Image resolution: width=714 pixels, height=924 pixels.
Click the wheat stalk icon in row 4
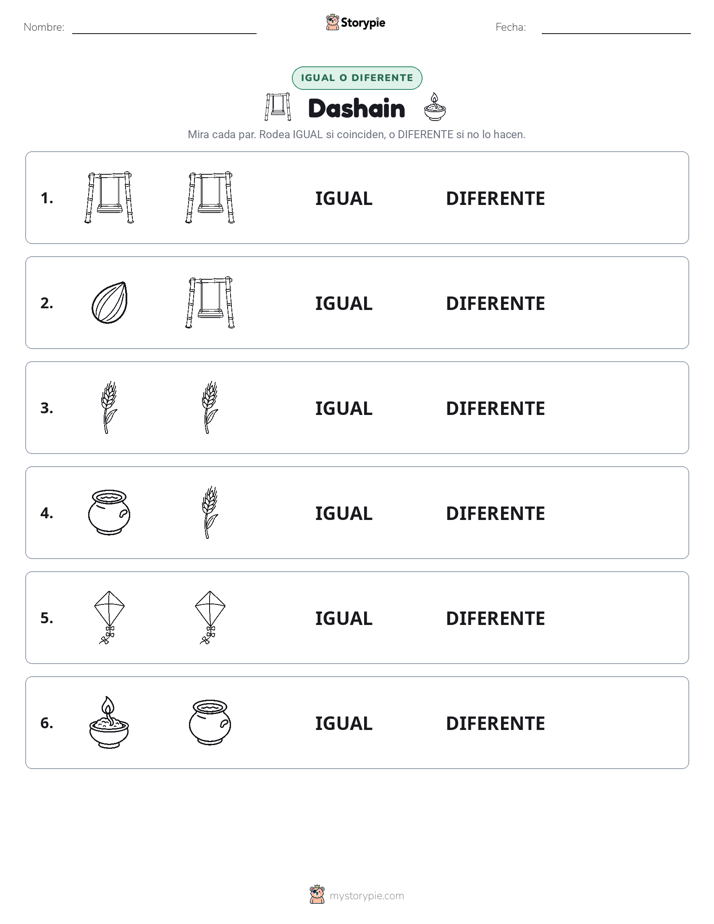pyautogui.click(x=210, y=512)
